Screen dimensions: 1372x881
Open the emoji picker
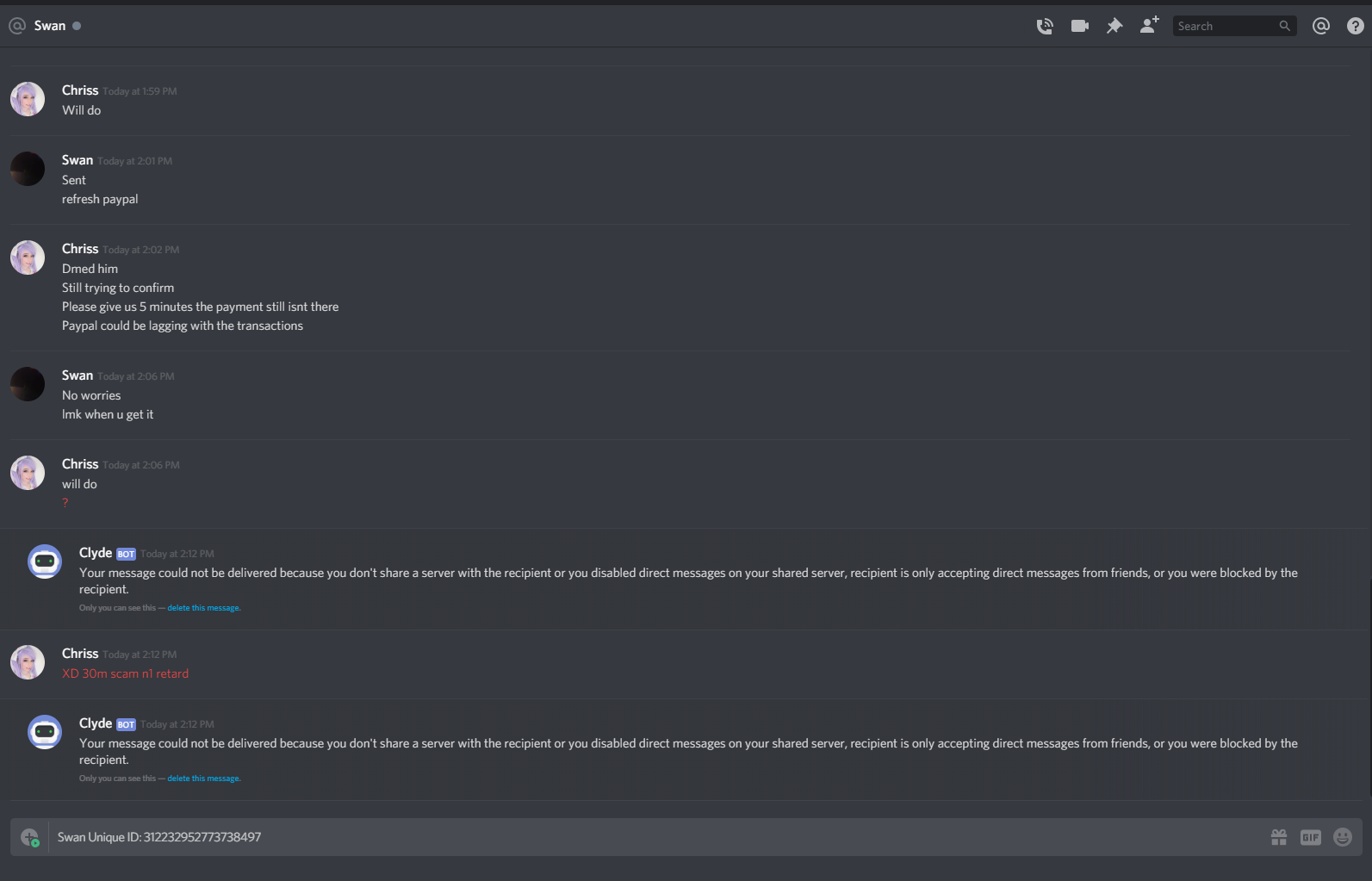coord(1343,837)
